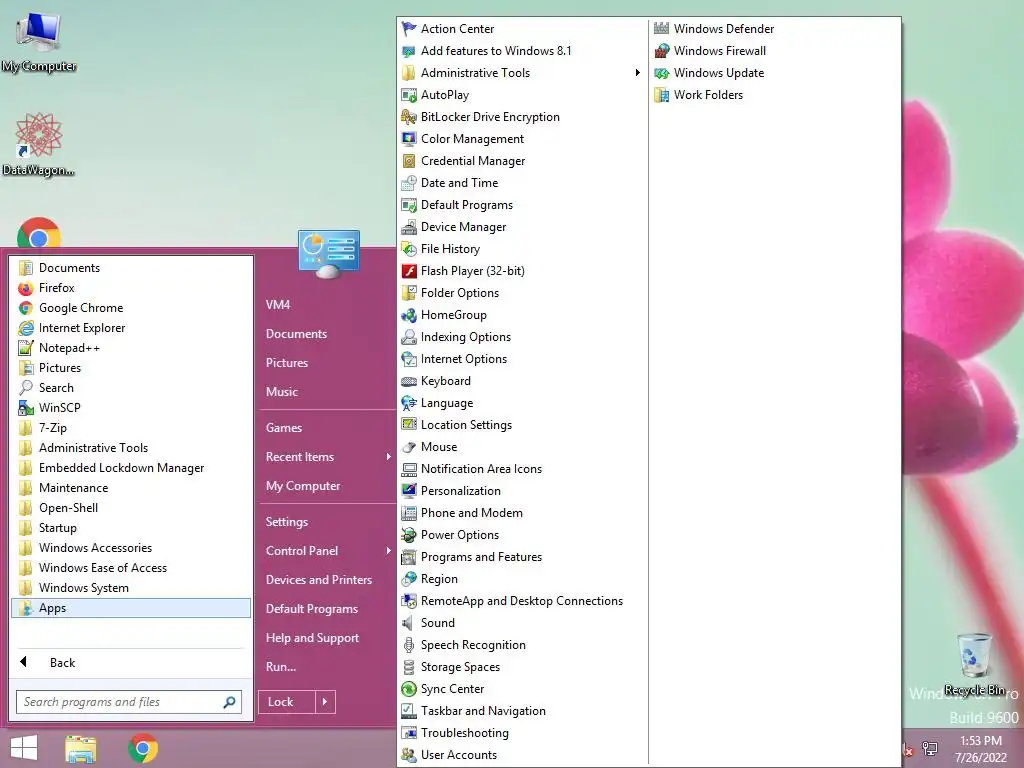Expand Control Panel submenu arrow

[x=388, y=551]
